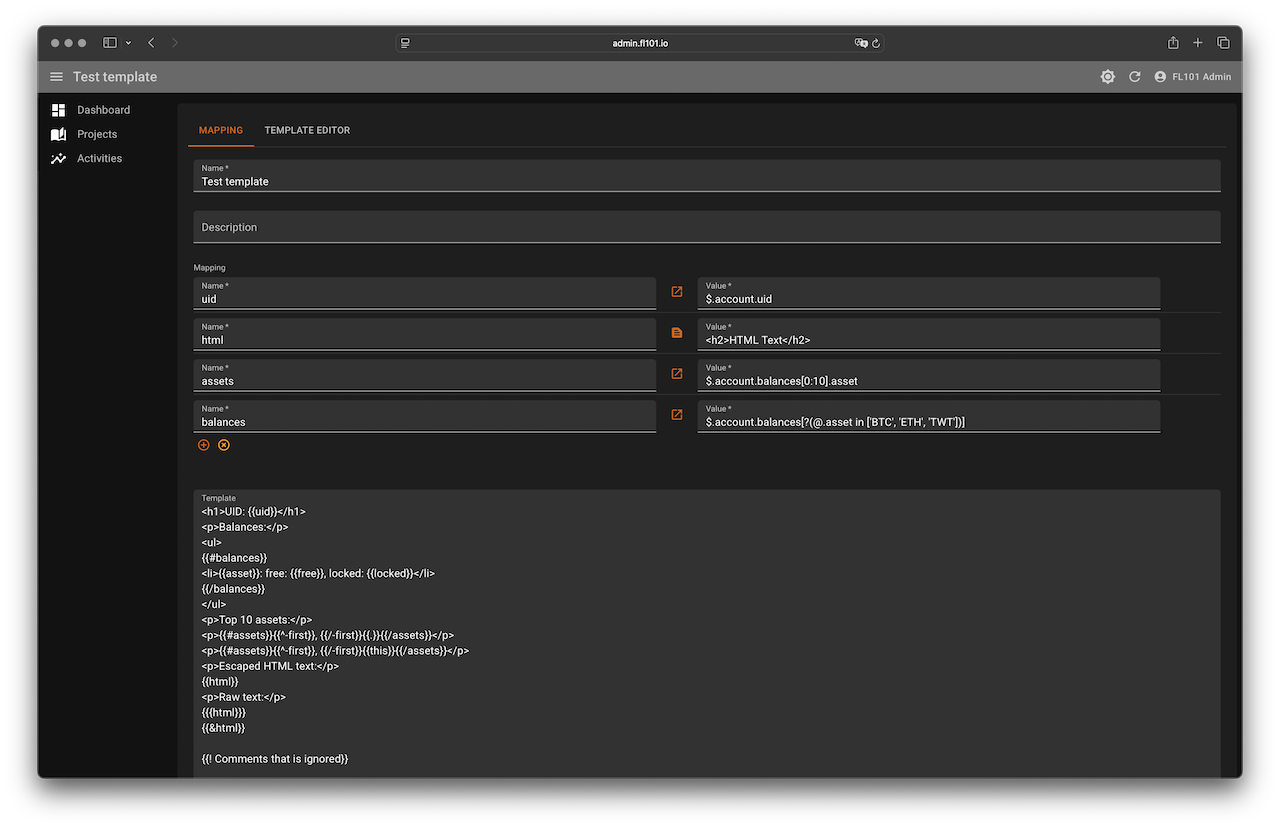Add a new mapping row with plus icon

click(x=204, y=445)
